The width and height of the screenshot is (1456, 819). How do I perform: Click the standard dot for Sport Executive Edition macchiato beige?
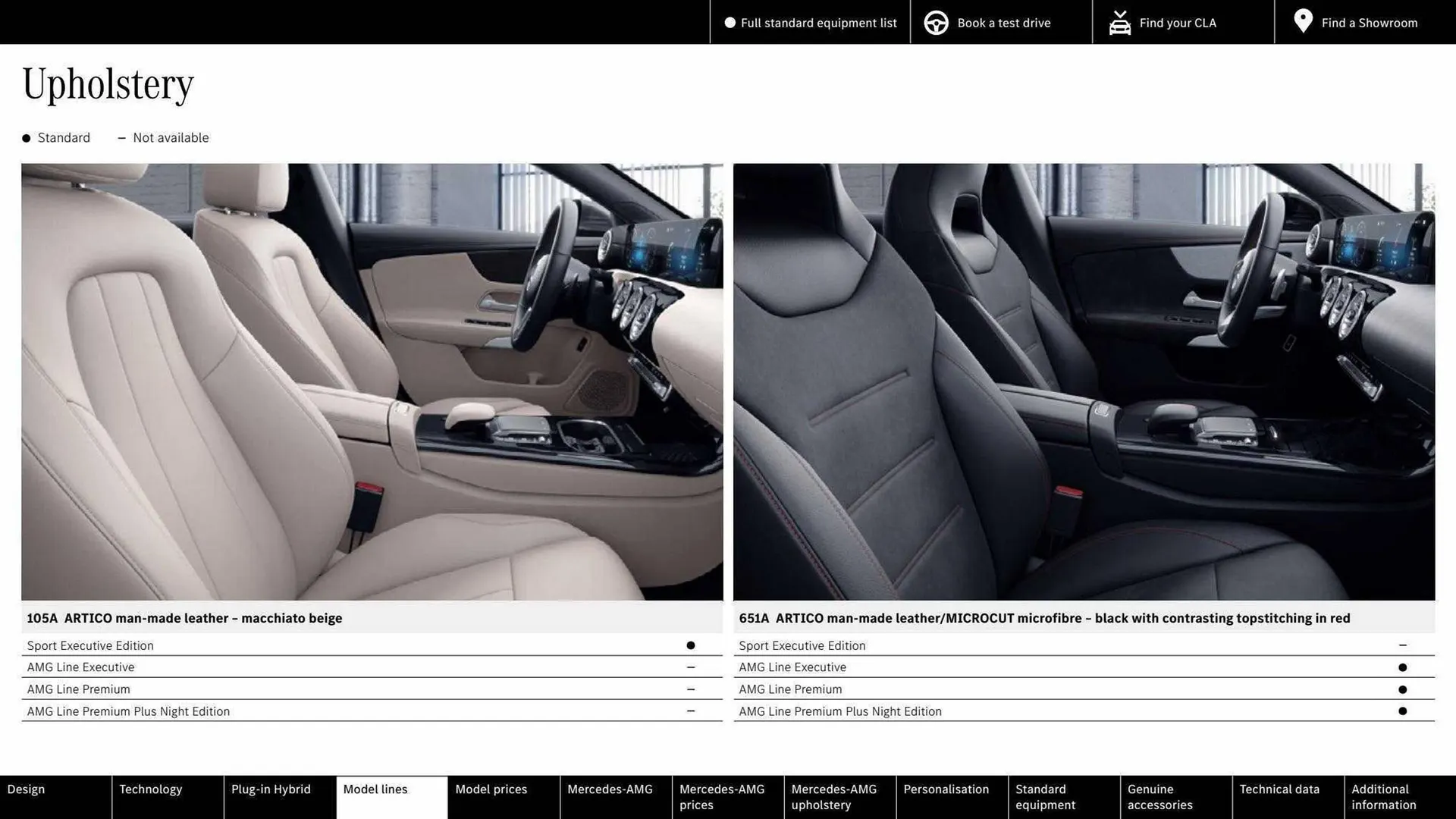coord(691,645)
